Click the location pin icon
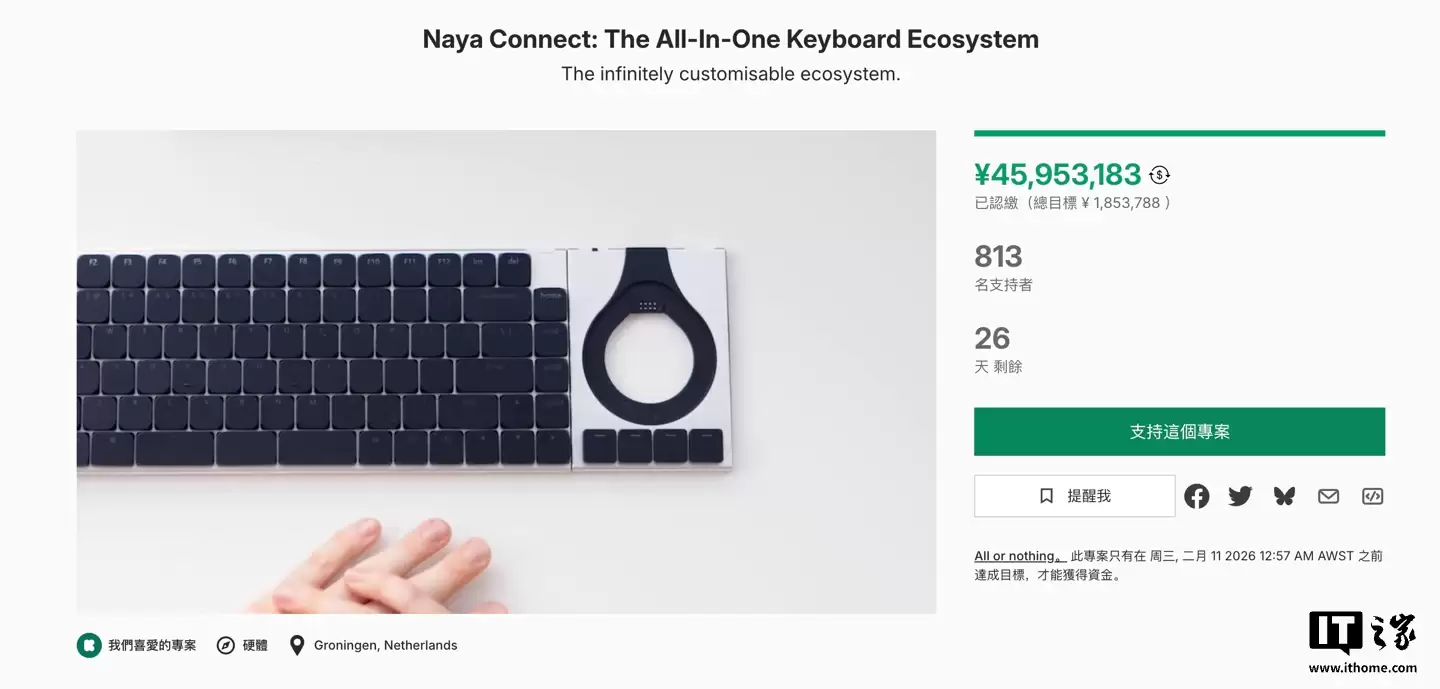This screenshot has width=1440, height=689. click(x=296, y=645)
